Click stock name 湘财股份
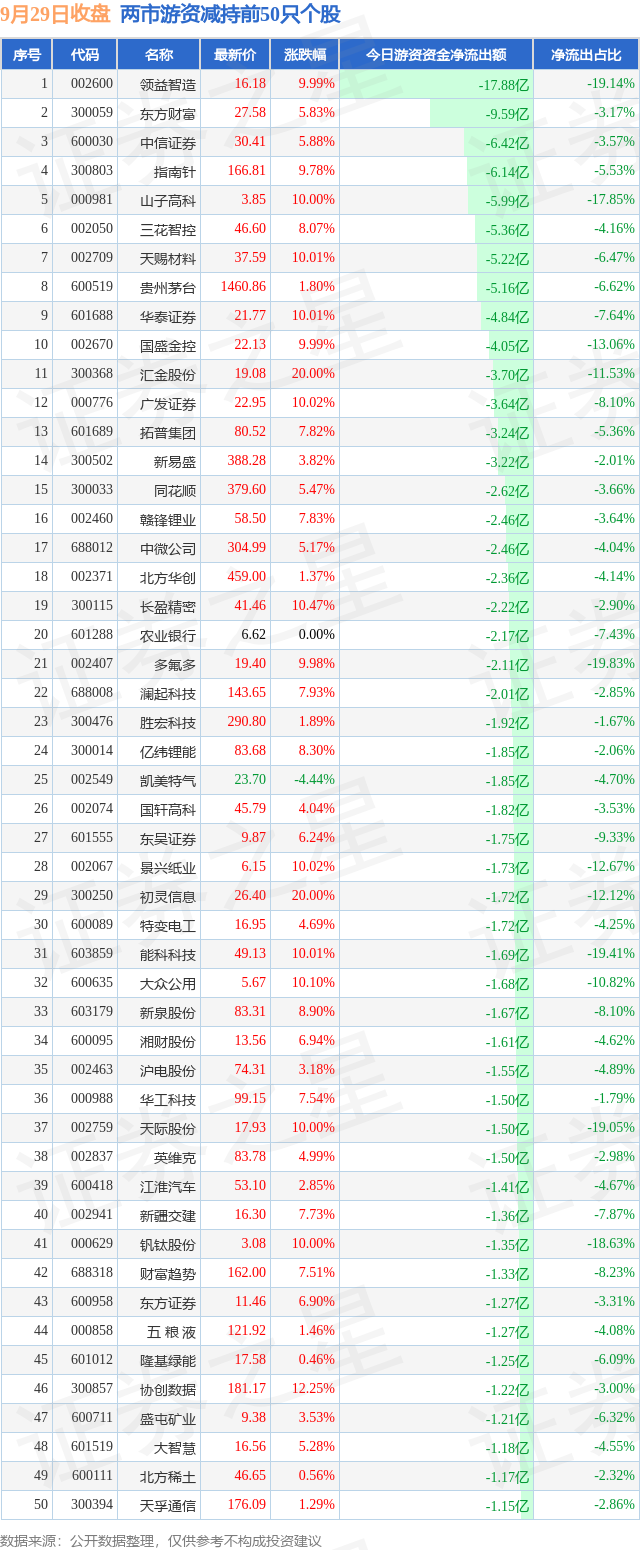 coord(168,1042)
